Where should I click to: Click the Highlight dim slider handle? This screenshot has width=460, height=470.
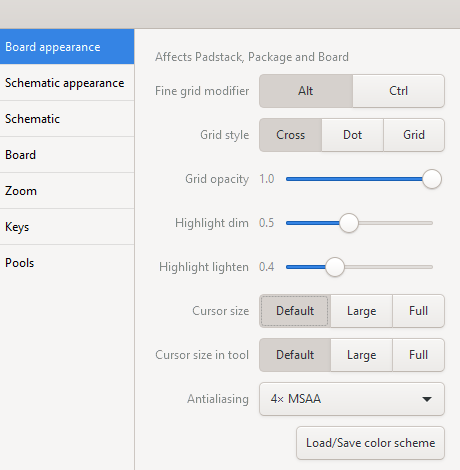coord(349,223)
